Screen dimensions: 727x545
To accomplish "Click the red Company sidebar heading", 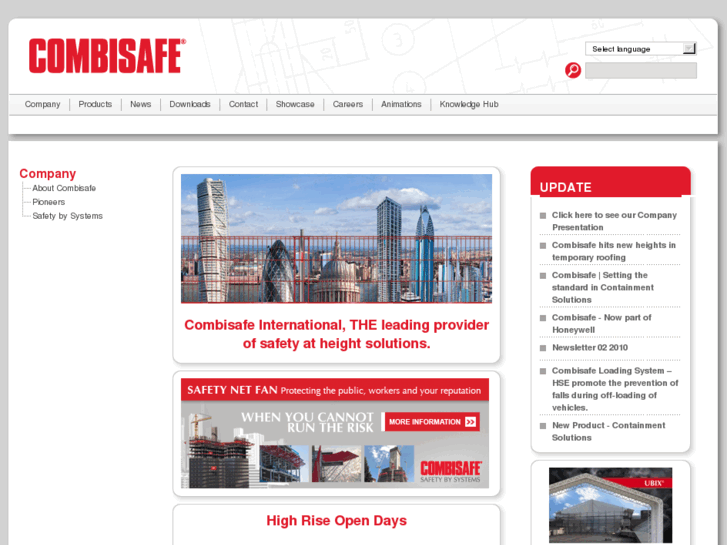I will [48, 173].
